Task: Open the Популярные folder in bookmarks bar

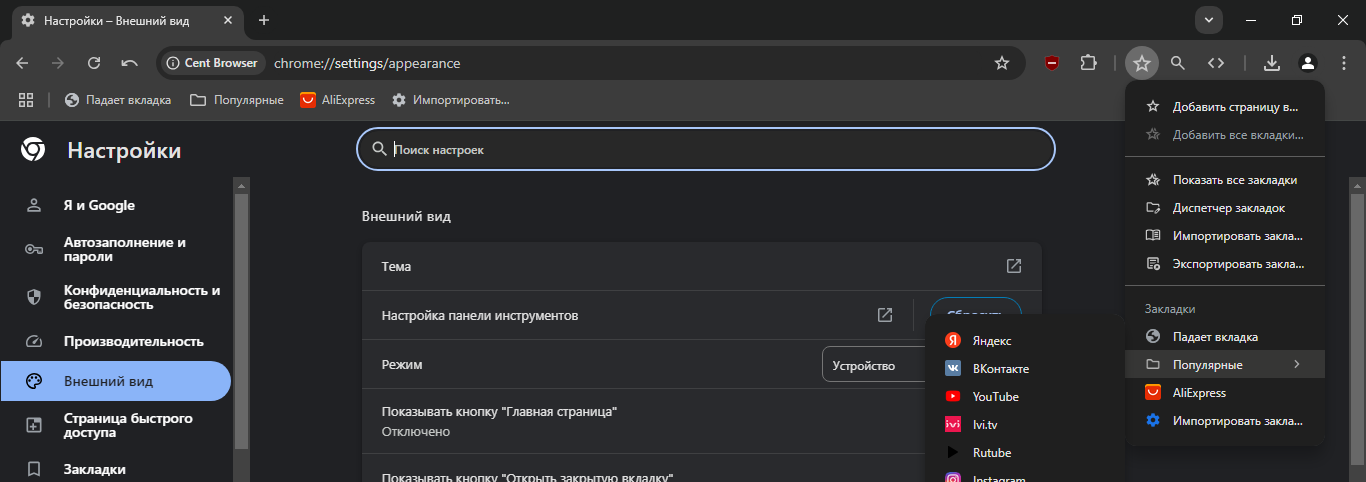Action: point(237,100)
